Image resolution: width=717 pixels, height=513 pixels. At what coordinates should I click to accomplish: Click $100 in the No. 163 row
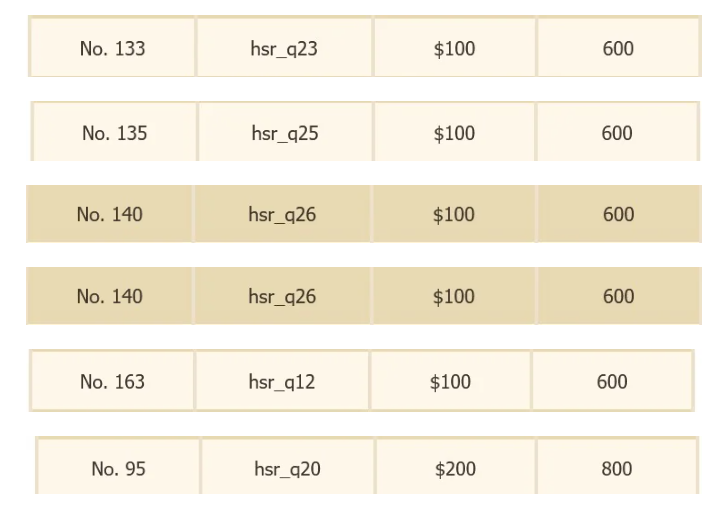point(450,381)
